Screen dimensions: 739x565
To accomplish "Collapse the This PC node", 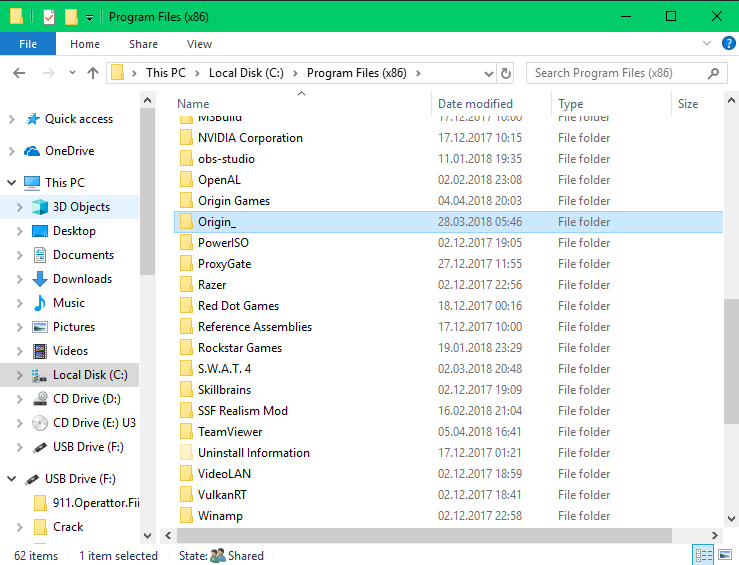I will click(x=12, y=183).
